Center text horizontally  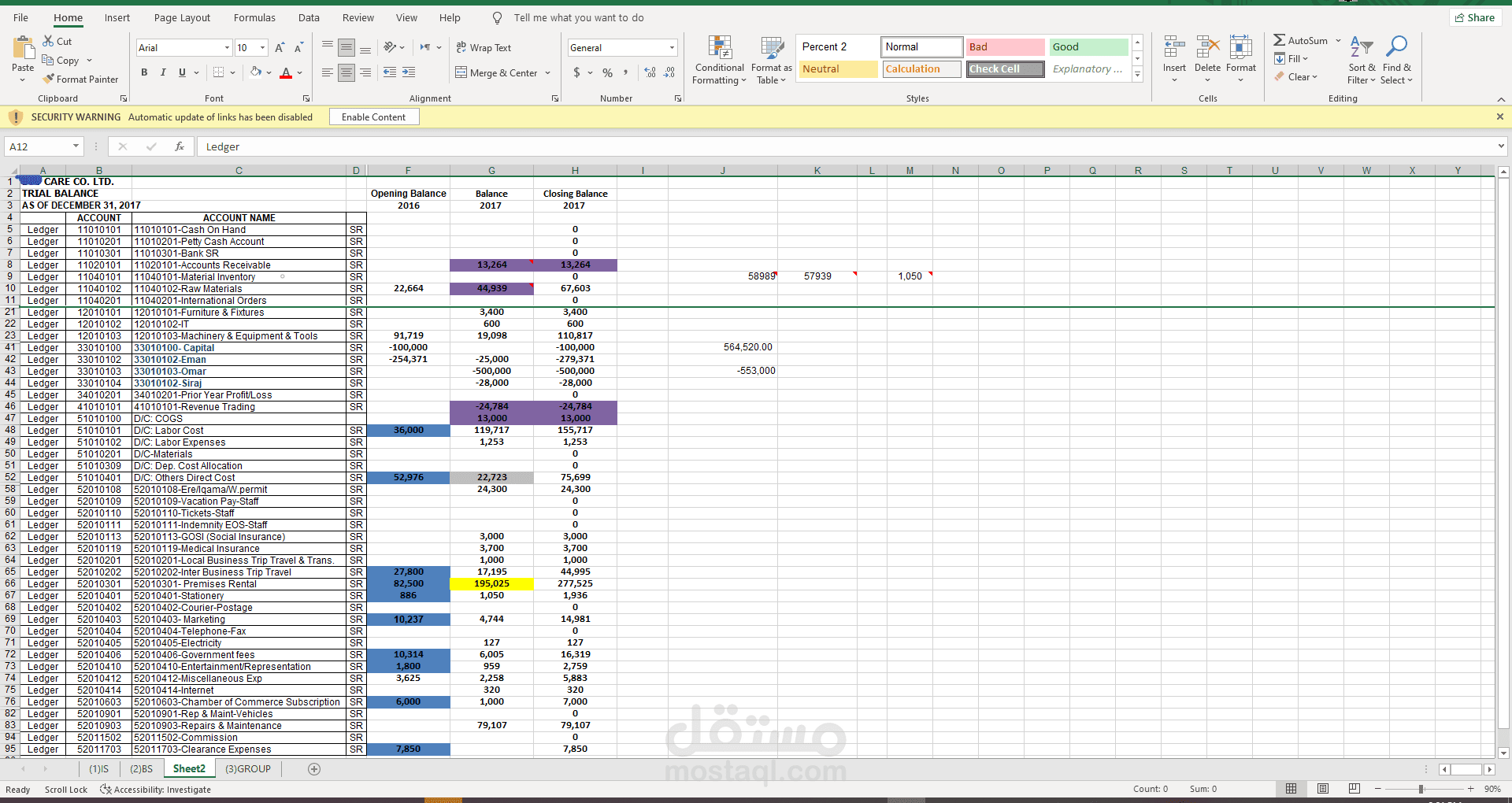[x=346, y=72]
